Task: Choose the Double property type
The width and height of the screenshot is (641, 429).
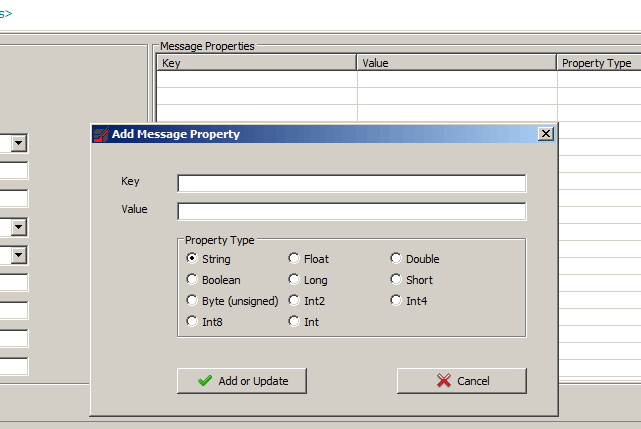Action: [396, 259]
